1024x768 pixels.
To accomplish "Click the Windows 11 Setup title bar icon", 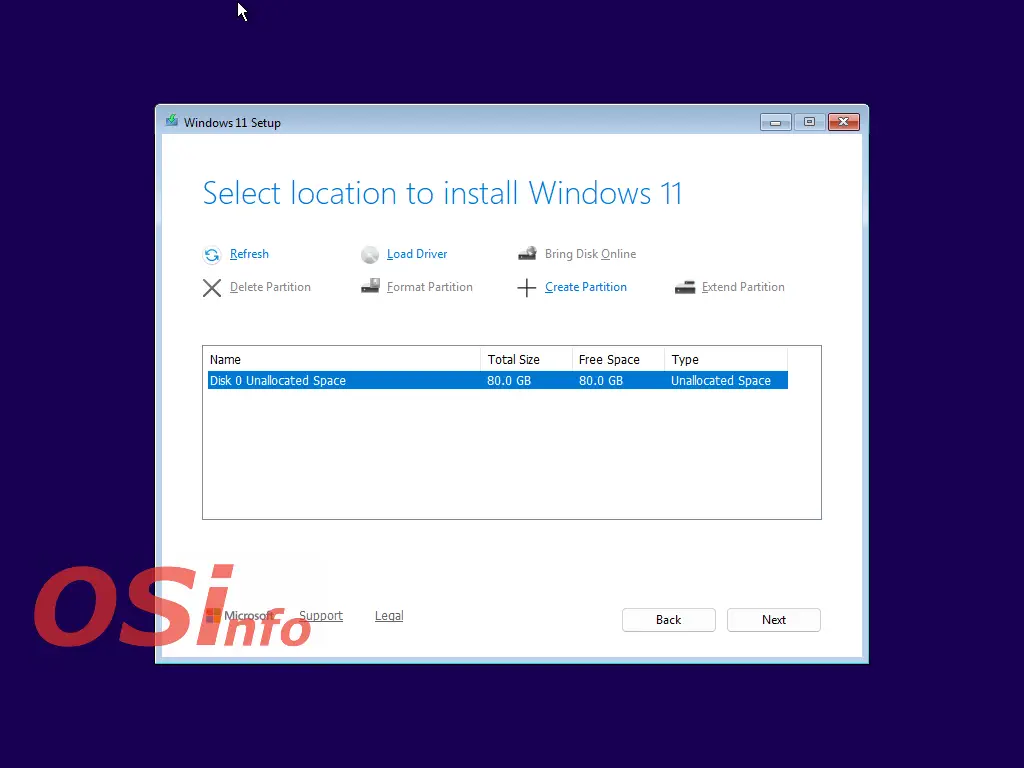I will [172, 122].
